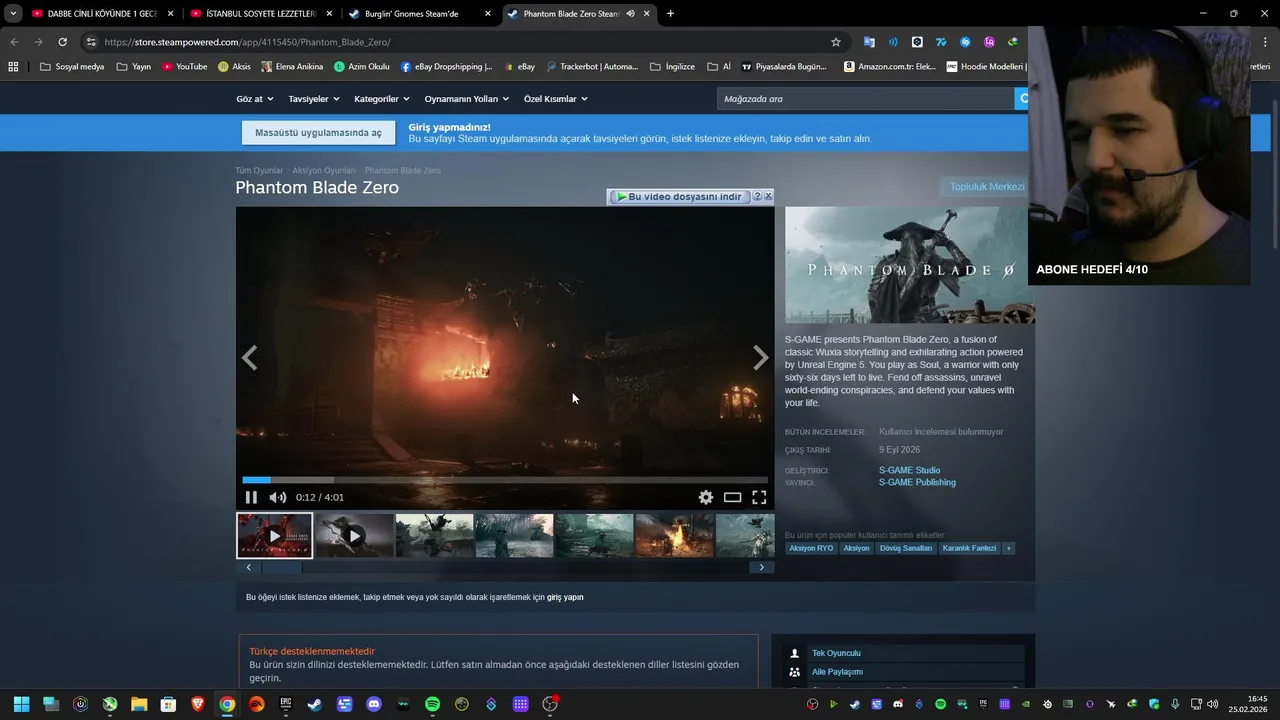
Task: Select the 'Karanlık Fantezi' tag
Action: (969, 548)
